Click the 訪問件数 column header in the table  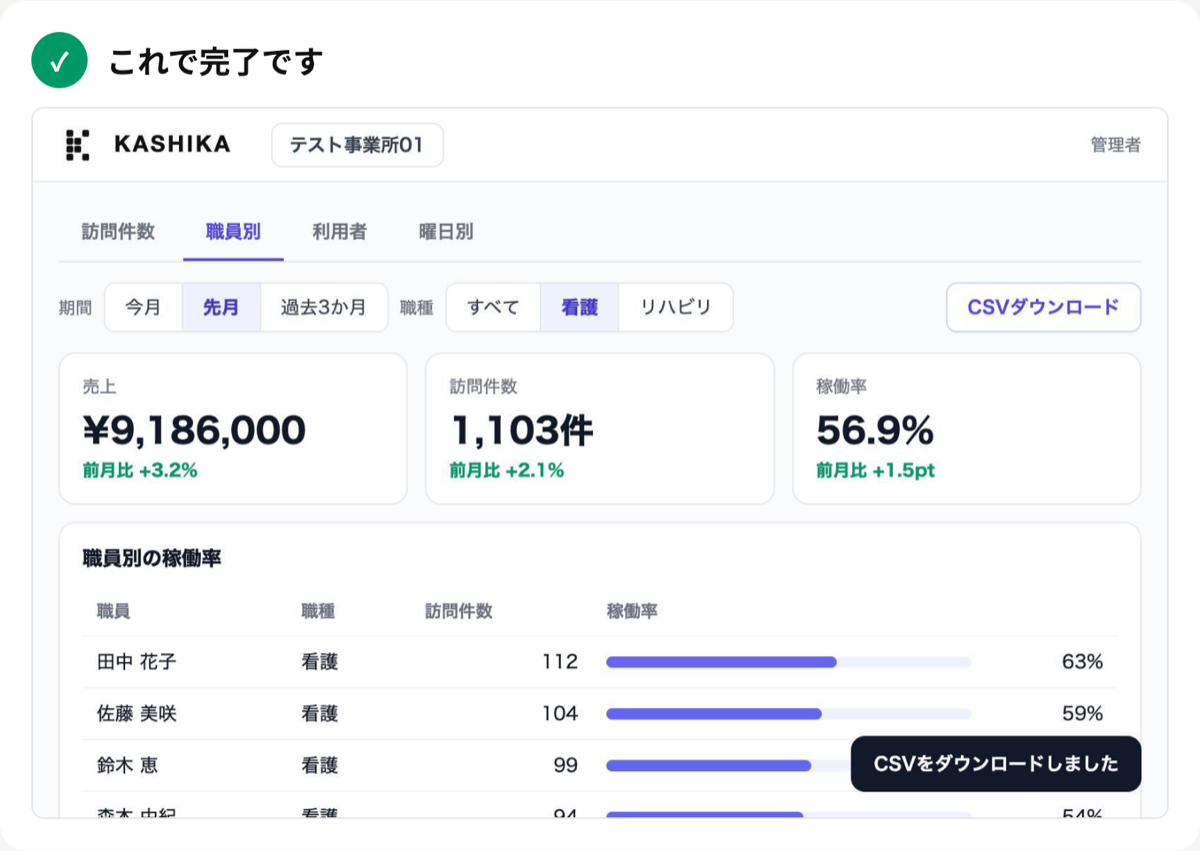(x=459, y=611)
